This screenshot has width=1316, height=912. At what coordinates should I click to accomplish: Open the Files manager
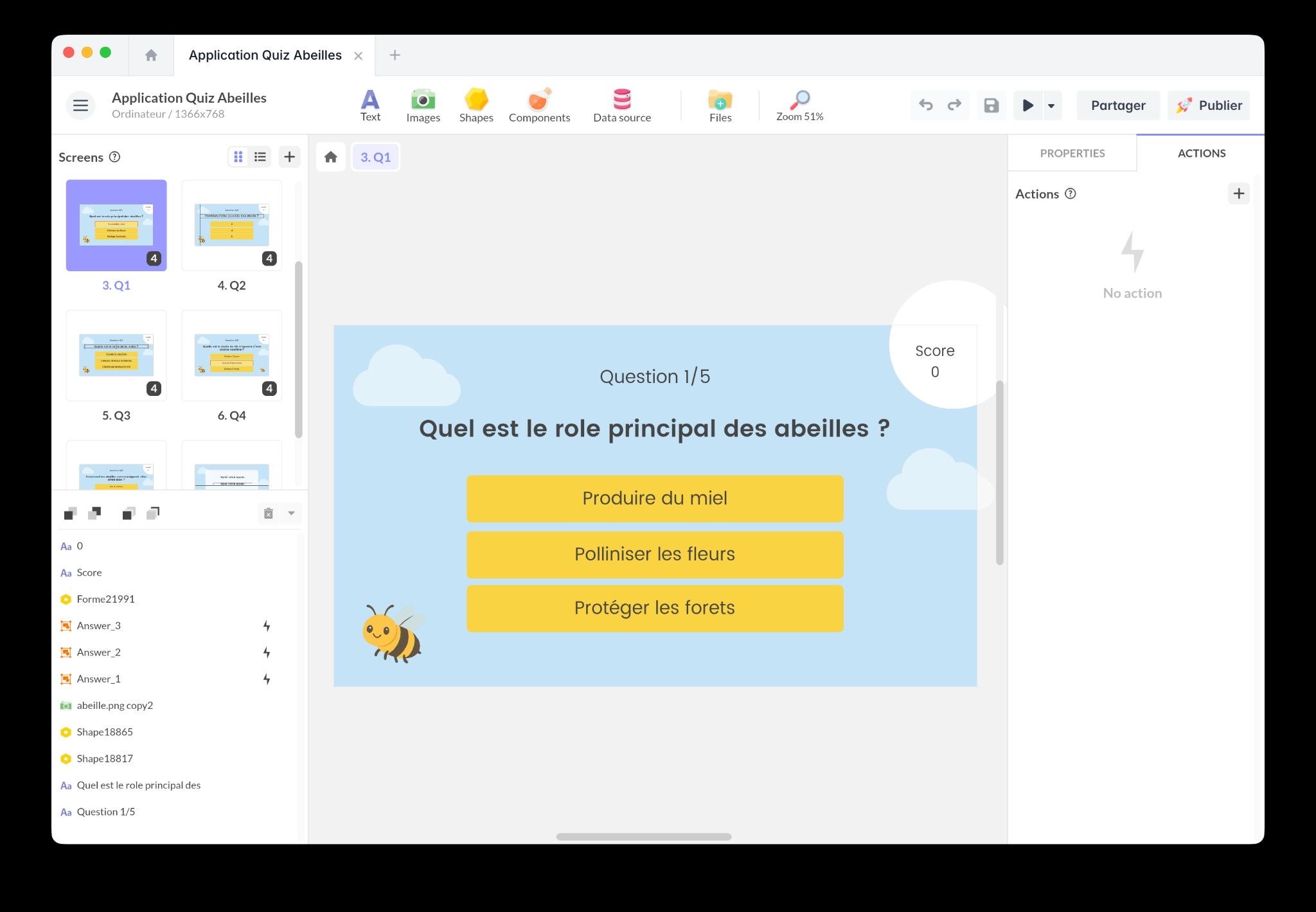(x=720, y=105)
